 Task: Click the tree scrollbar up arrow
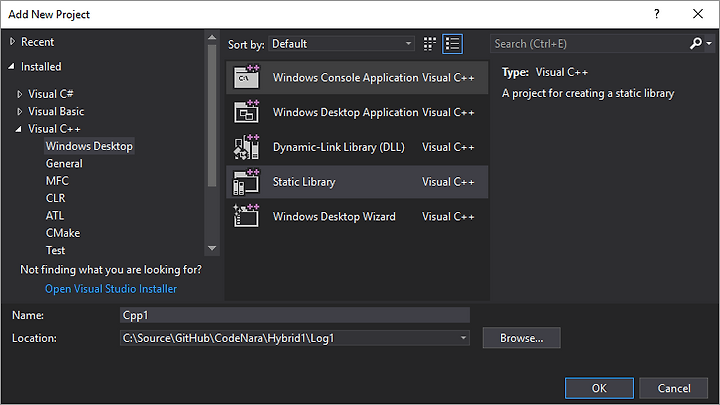(212, 37)
